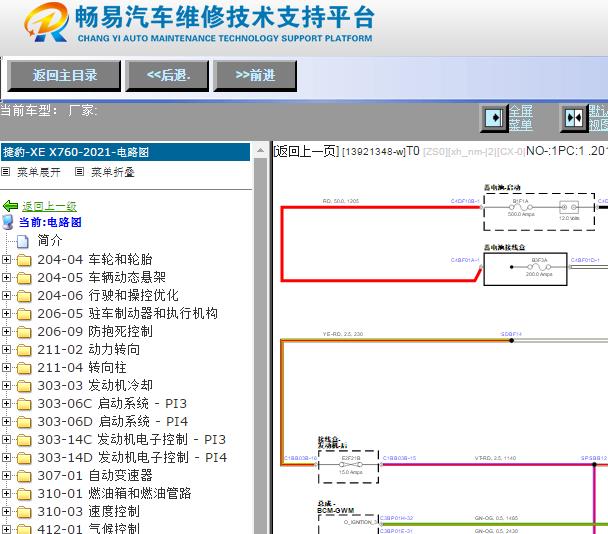Click folder icon for 206-05 驻车制动器和执行机构
Image resolution: width=608 pixels, height=534 pixels.
24,314
